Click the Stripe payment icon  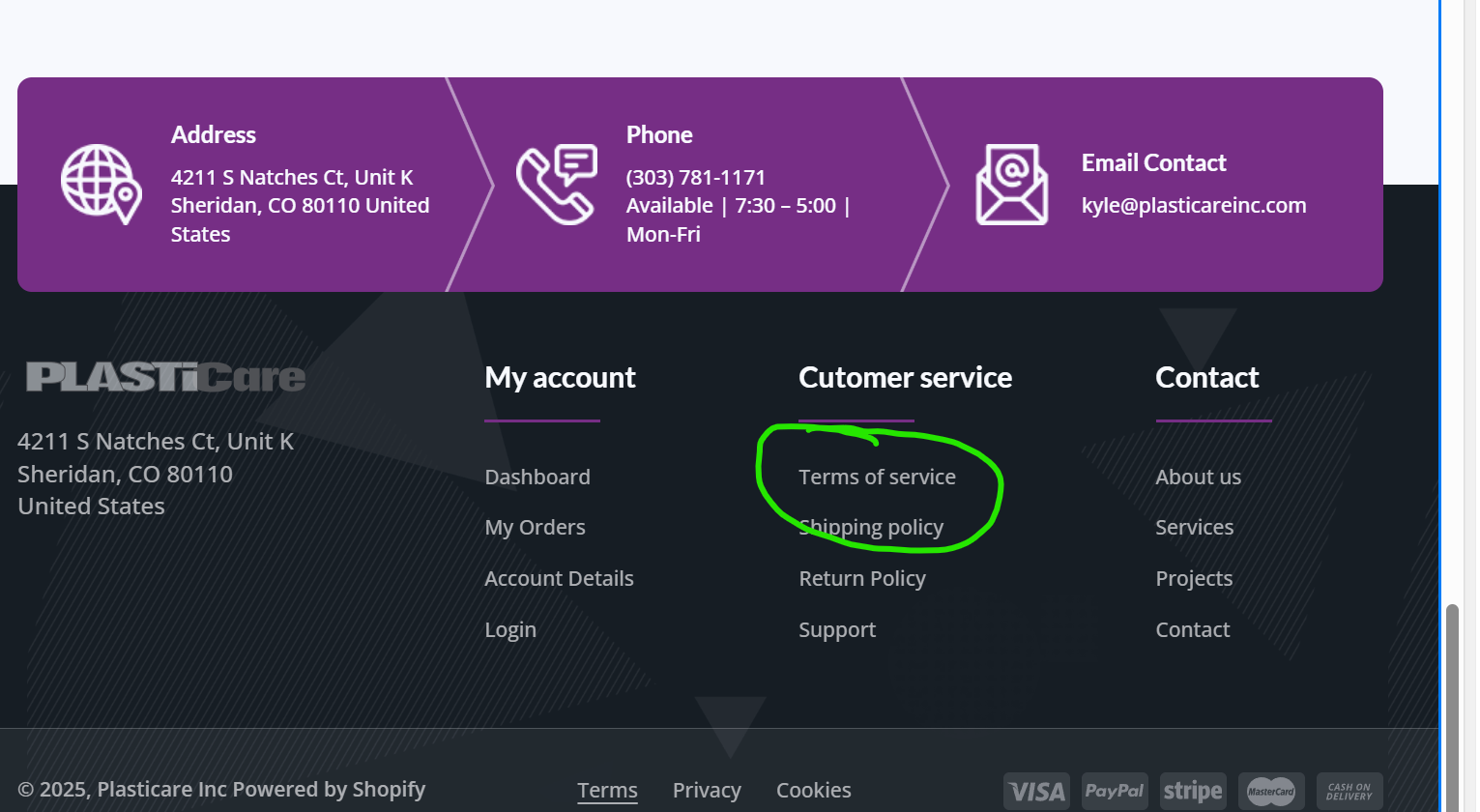(x=1193, y=792)
